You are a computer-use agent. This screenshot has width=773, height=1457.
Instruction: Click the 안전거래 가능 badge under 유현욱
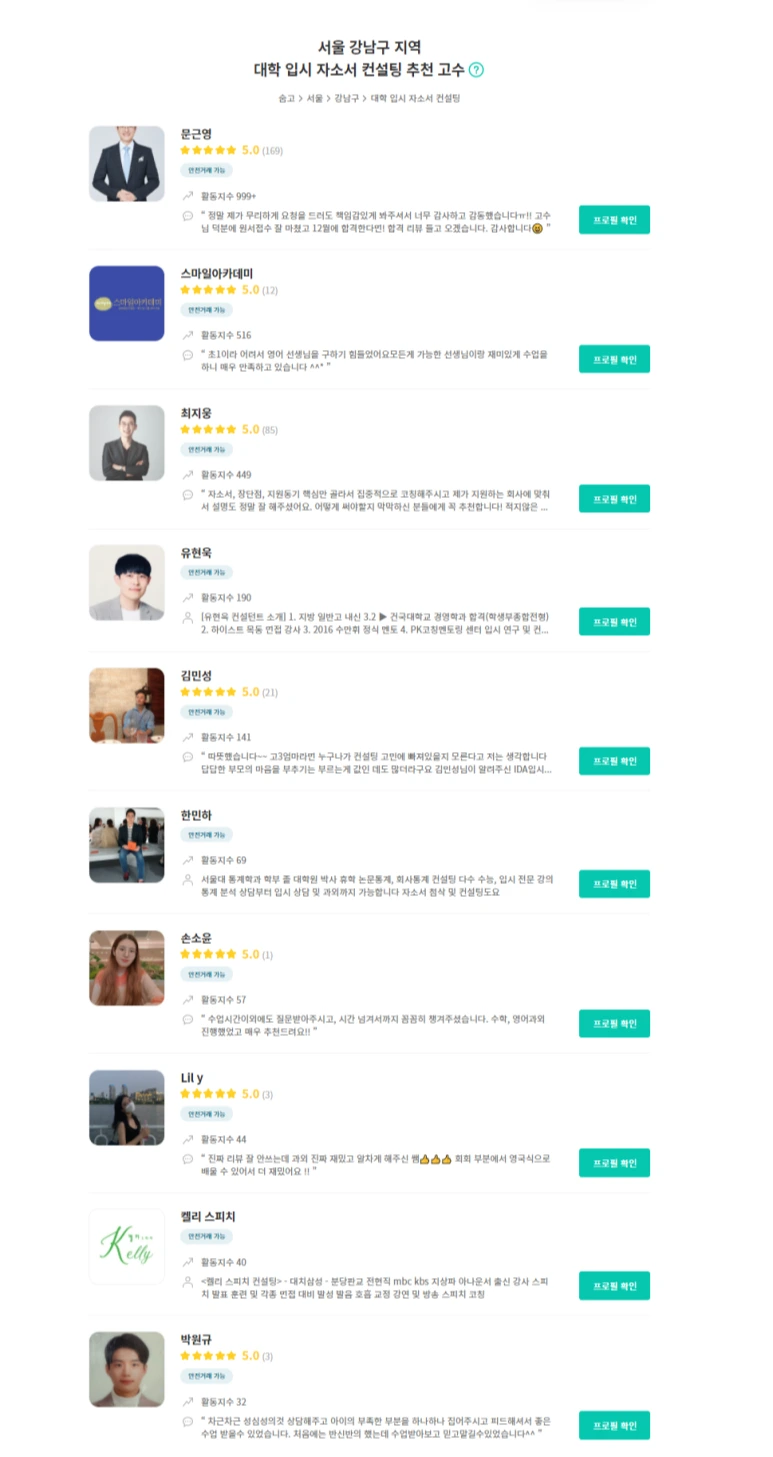(206, 573)
